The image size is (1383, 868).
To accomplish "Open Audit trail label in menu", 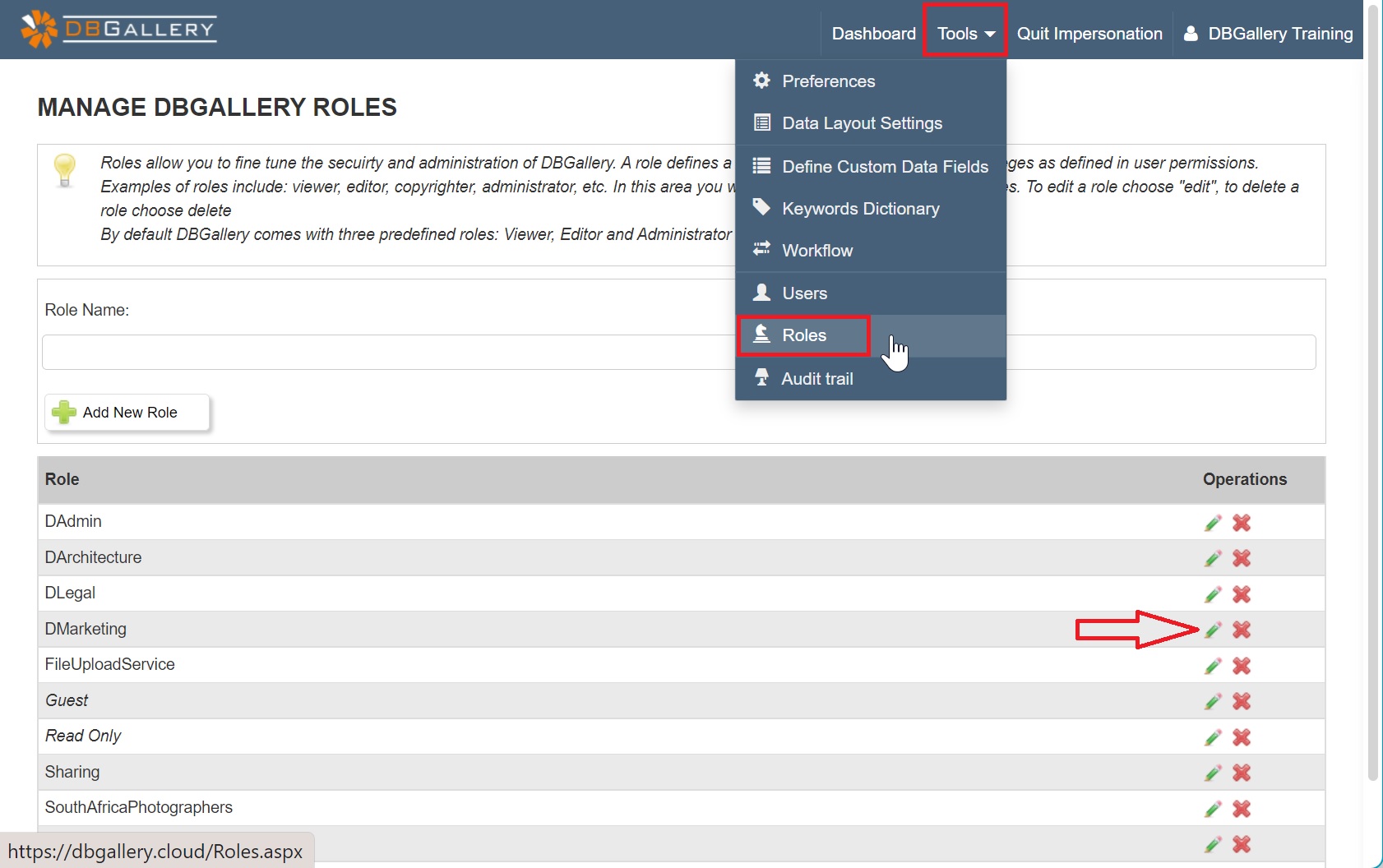I will (817, 379).
